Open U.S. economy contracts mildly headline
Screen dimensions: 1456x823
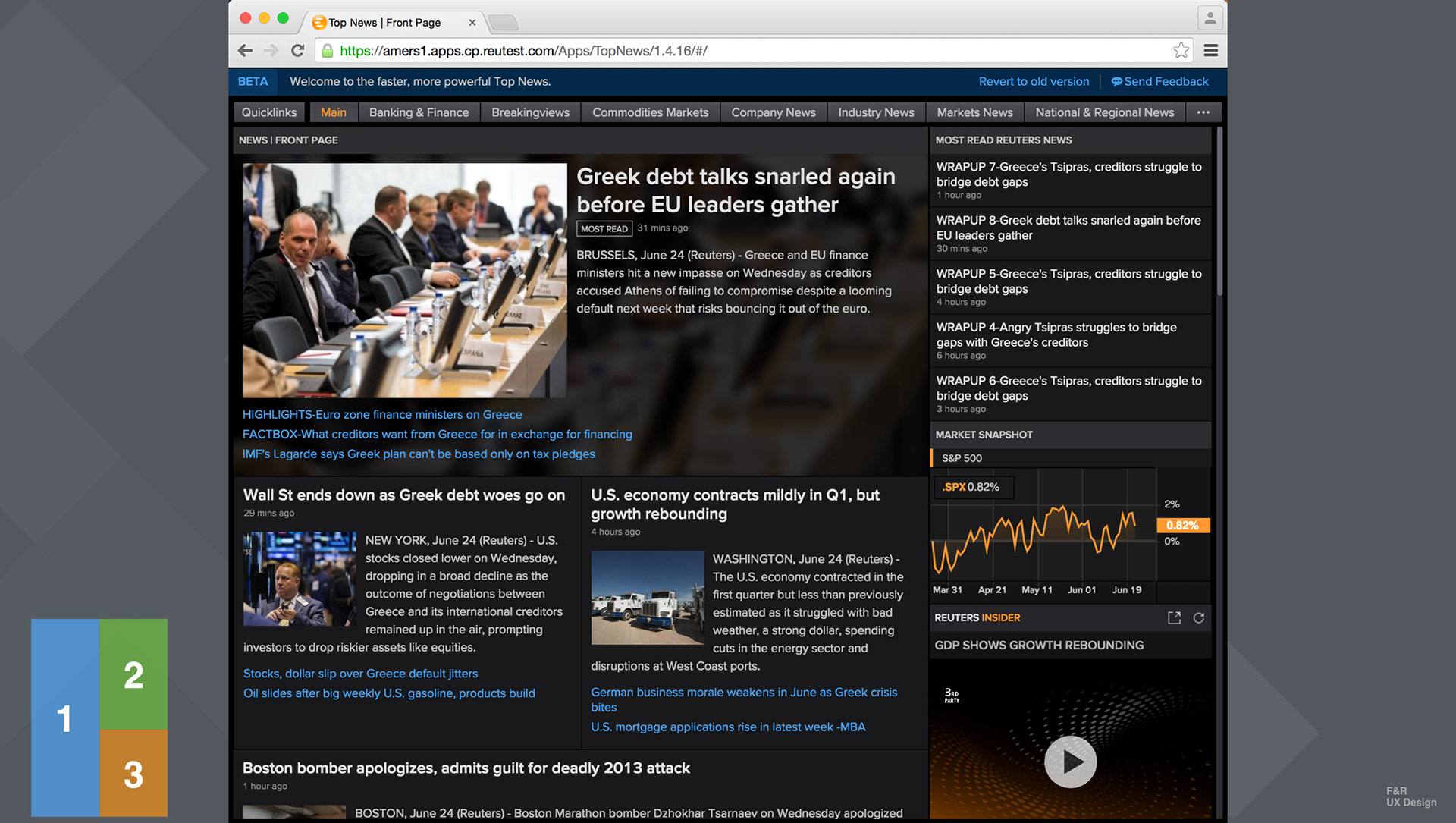(x=736, y=504)
